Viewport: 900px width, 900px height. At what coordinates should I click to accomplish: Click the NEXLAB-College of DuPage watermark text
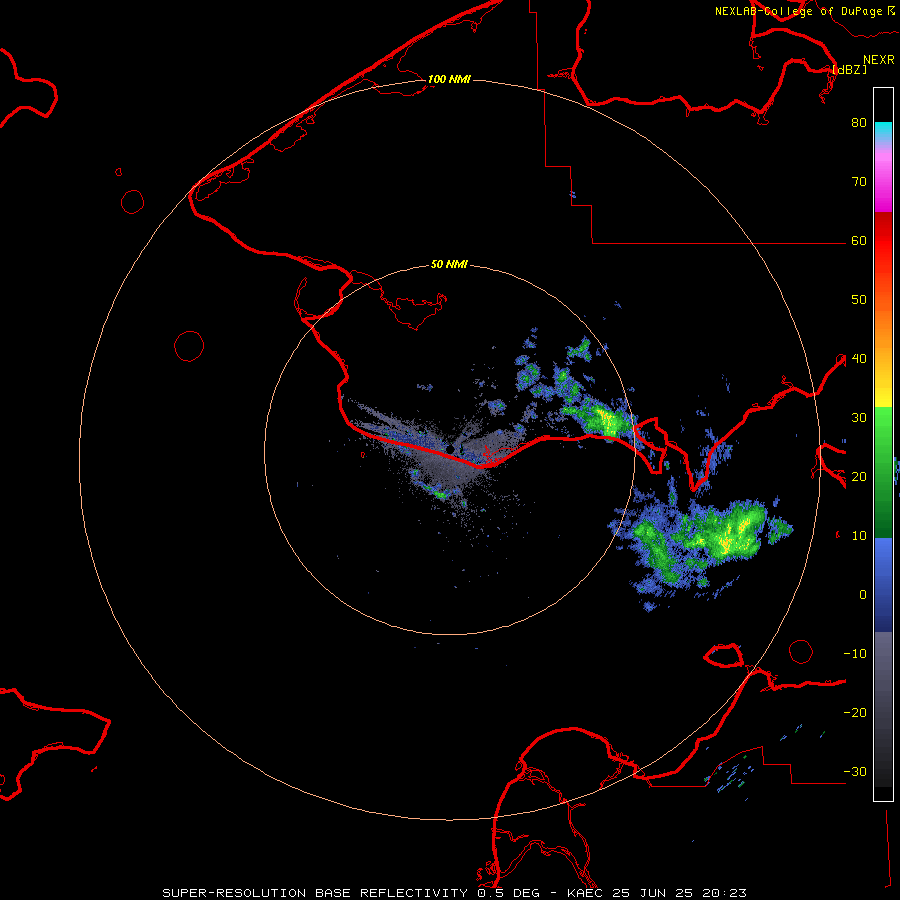[x=798, y=11]
